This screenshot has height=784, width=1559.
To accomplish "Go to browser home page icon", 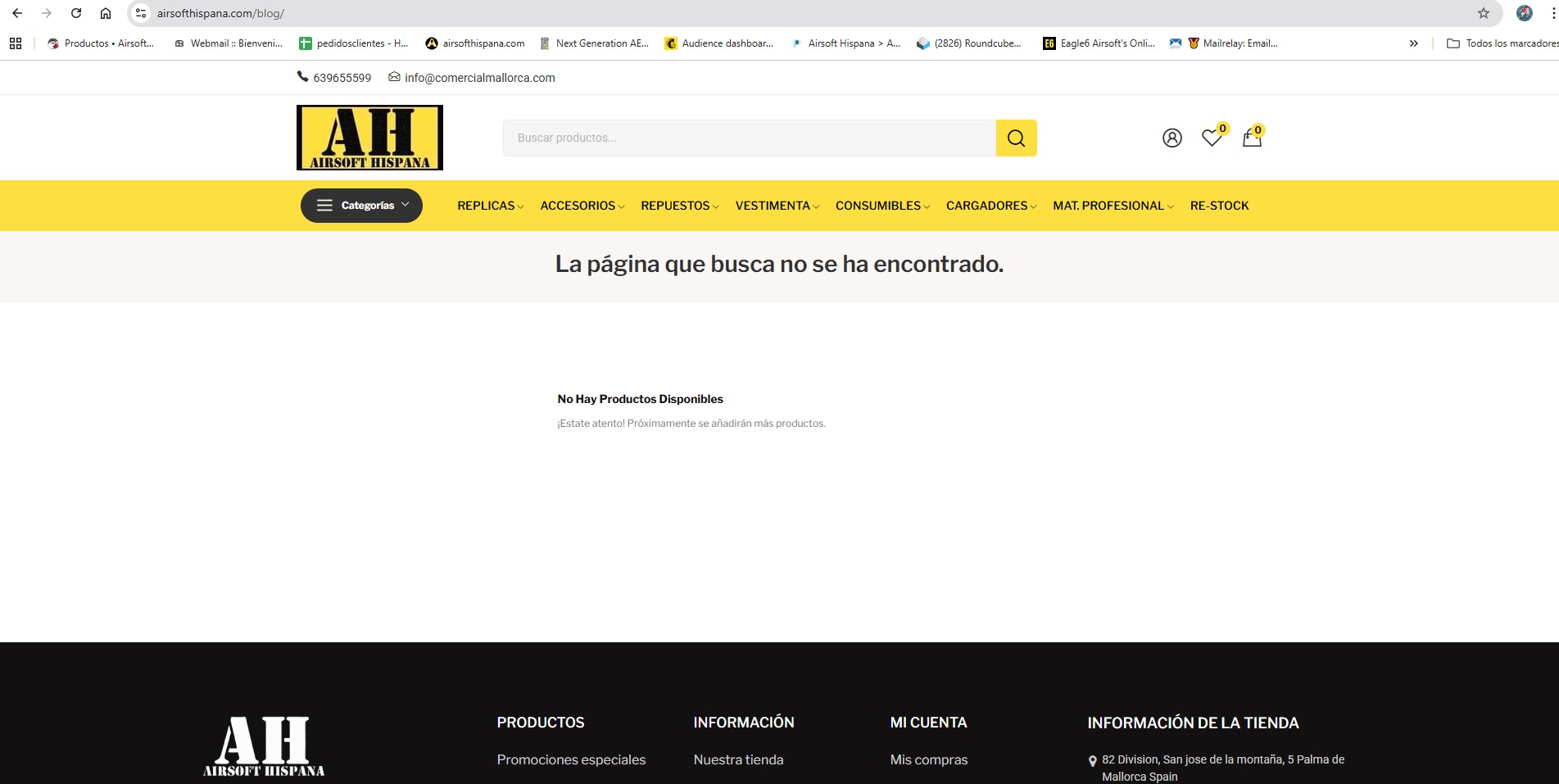I will click(106, 13).
